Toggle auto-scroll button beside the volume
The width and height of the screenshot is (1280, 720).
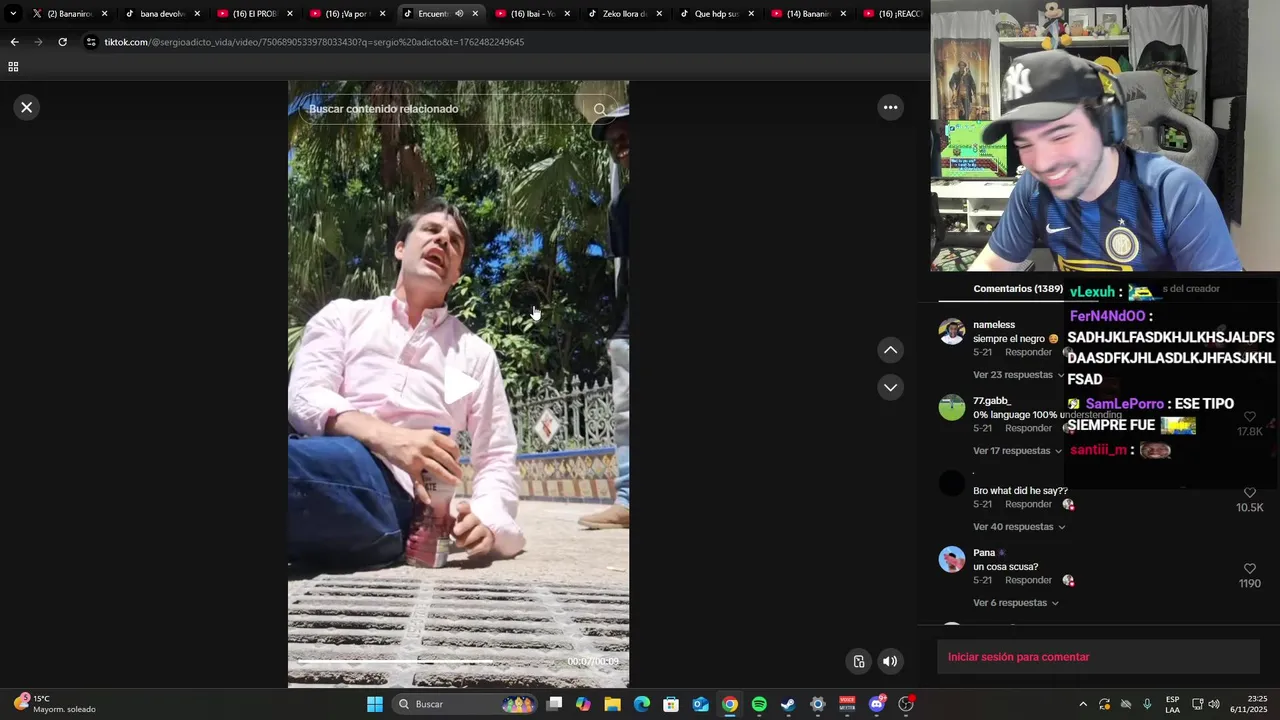coord(859,661)
